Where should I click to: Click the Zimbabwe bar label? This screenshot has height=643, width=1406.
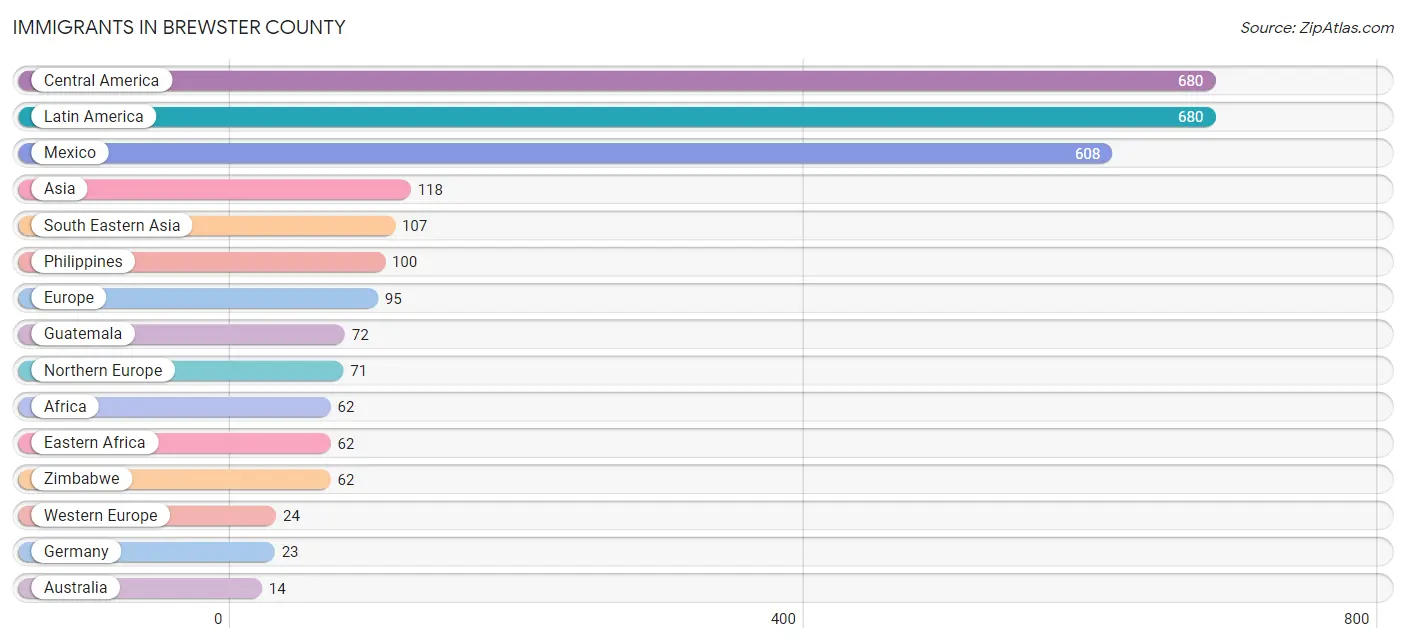tap(82, 479)
